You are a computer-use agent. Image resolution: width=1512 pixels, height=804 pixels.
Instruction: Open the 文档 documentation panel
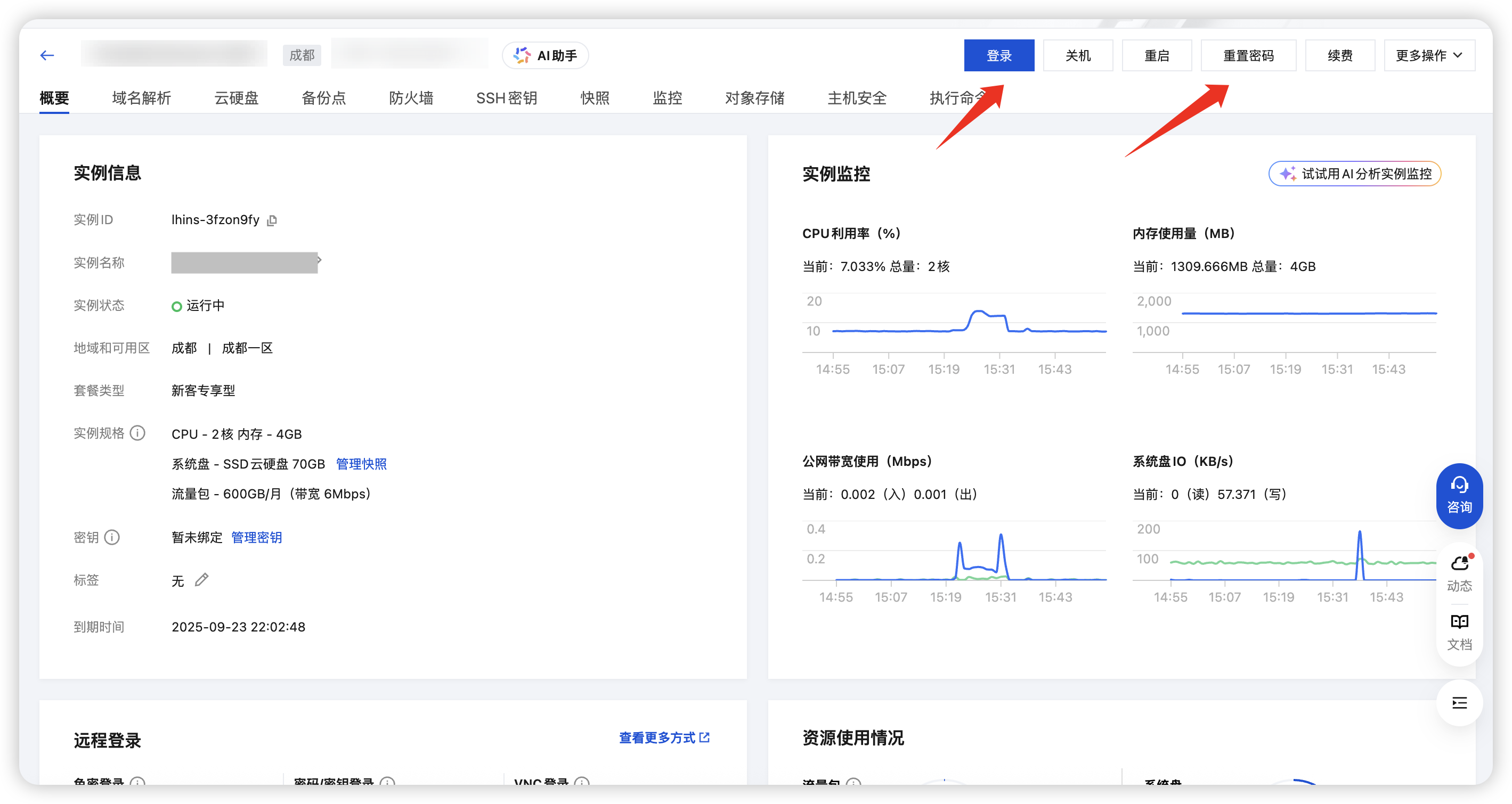pos(1460,630)
